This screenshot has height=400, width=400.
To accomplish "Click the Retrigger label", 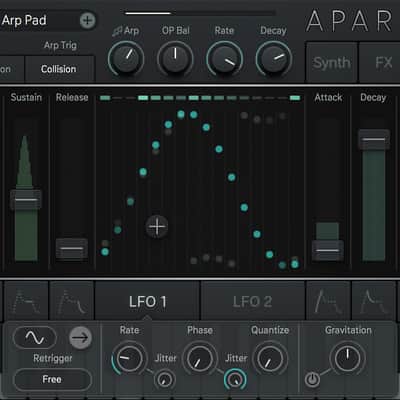I will (x=53, y=358).
